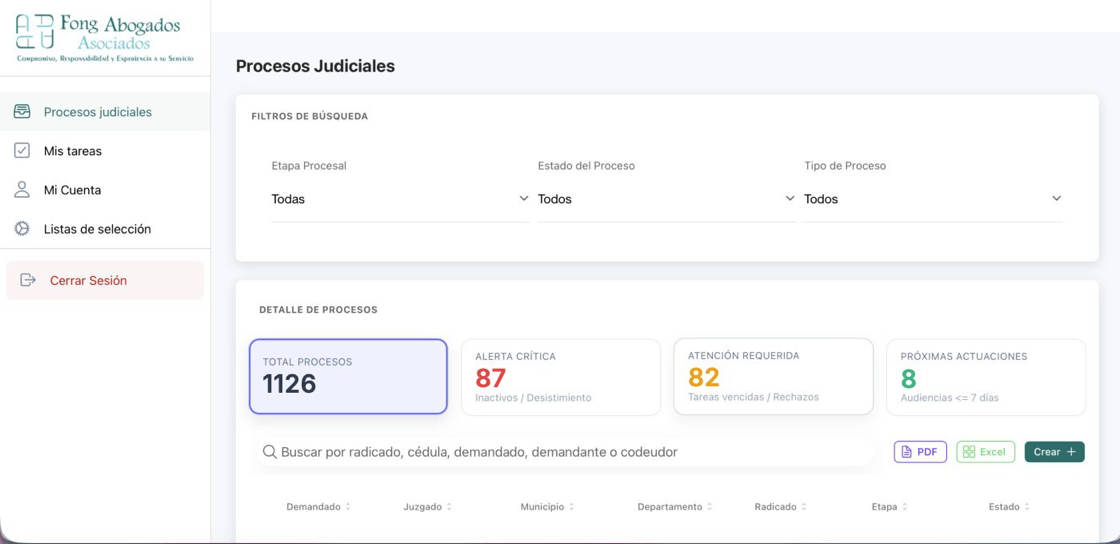Click the Inactivos / Desistimiento subtitle
Viewport: 1120px width, 544px height.
point(534,398)
